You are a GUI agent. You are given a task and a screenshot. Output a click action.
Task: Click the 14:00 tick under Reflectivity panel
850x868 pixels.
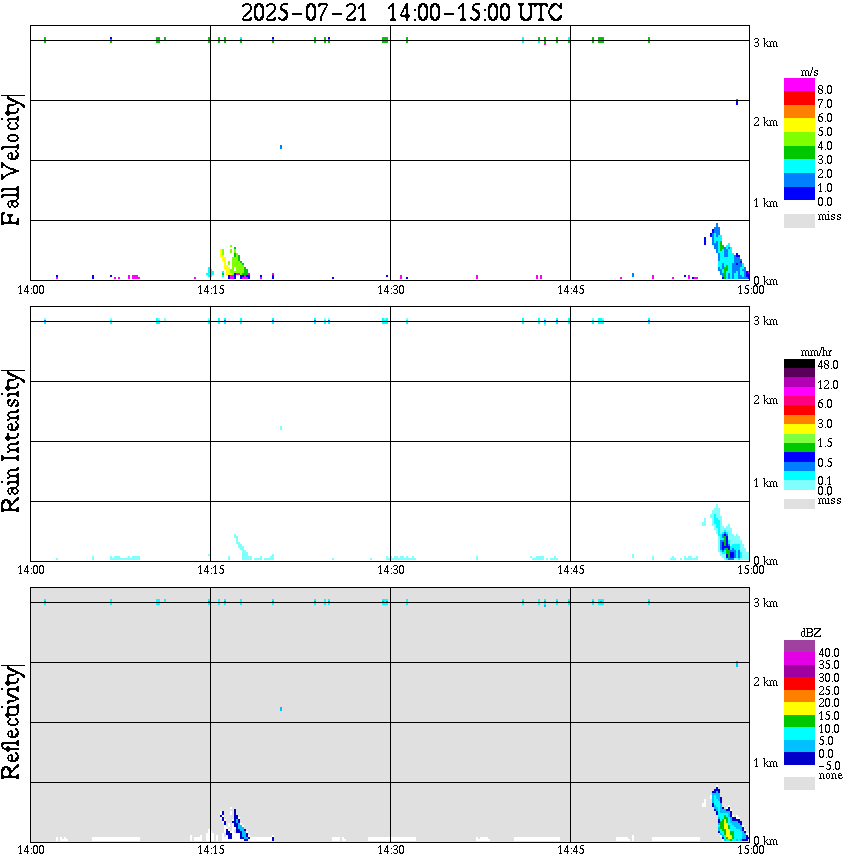[31, 850]
